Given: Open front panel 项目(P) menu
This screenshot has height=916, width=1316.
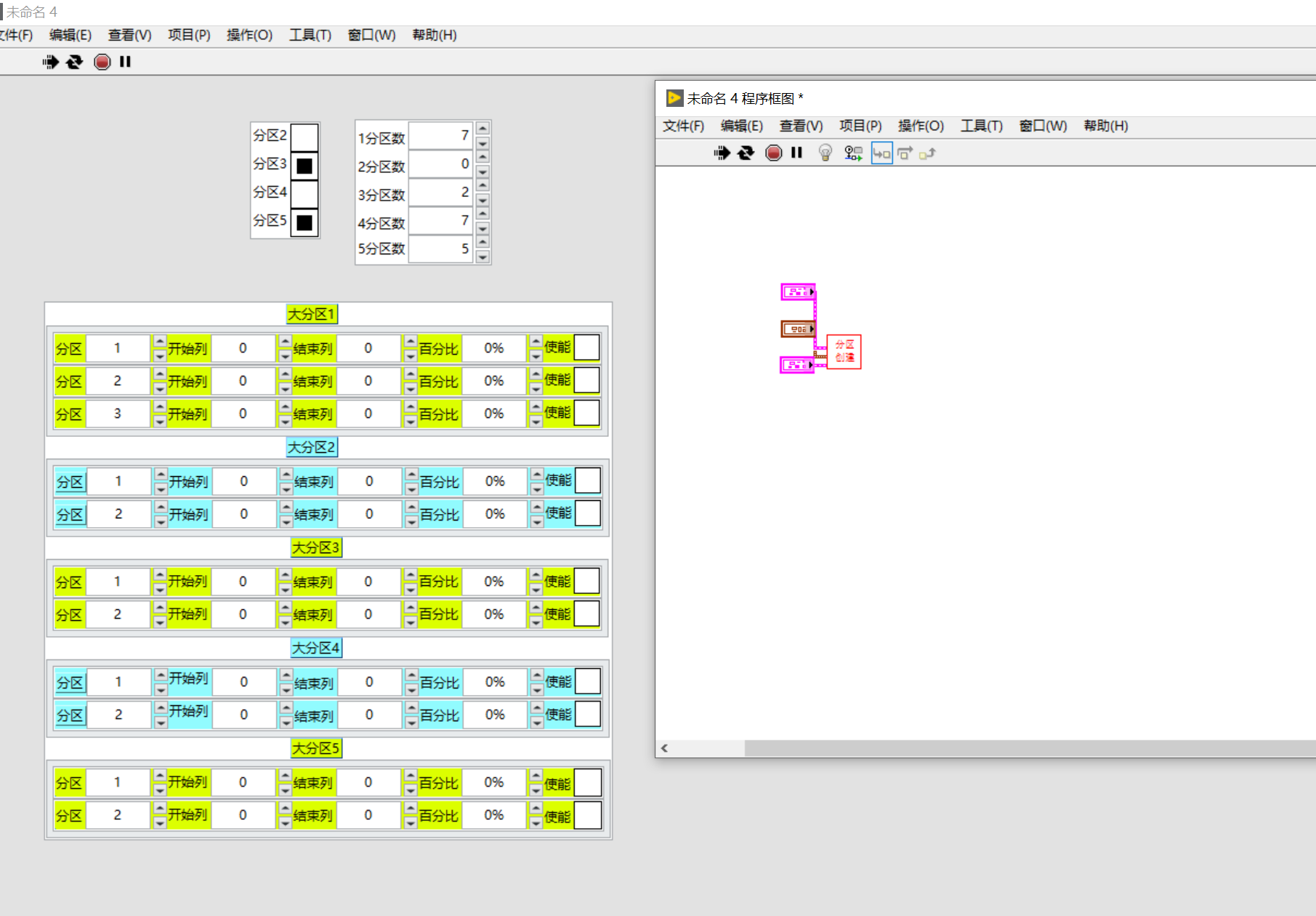Looking at the screenshot, I should [189, 35].
